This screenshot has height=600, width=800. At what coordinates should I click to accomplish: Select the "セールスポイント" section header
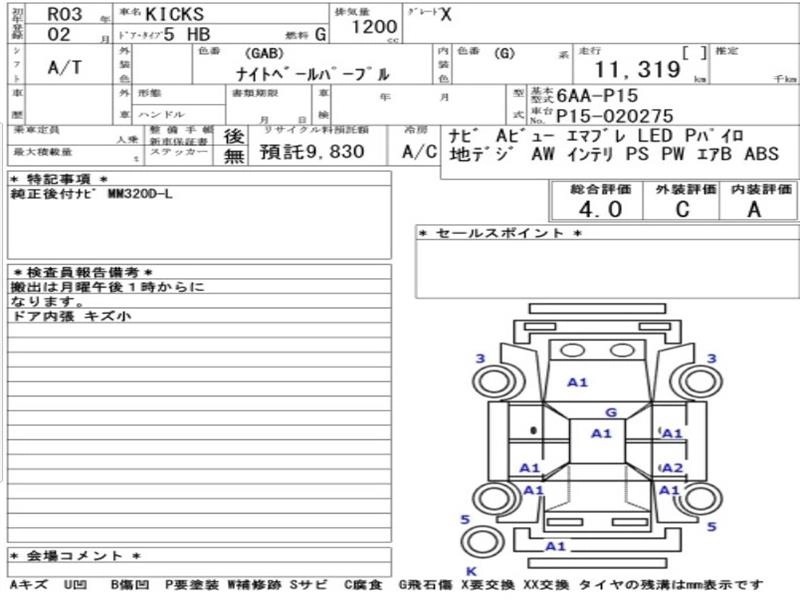[500, 233]
